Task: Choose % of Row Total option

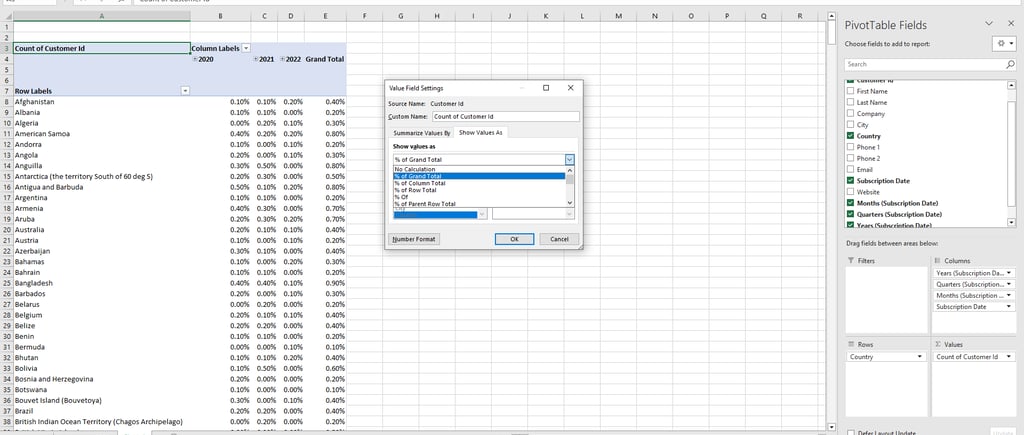Action: tap(479, 190)
